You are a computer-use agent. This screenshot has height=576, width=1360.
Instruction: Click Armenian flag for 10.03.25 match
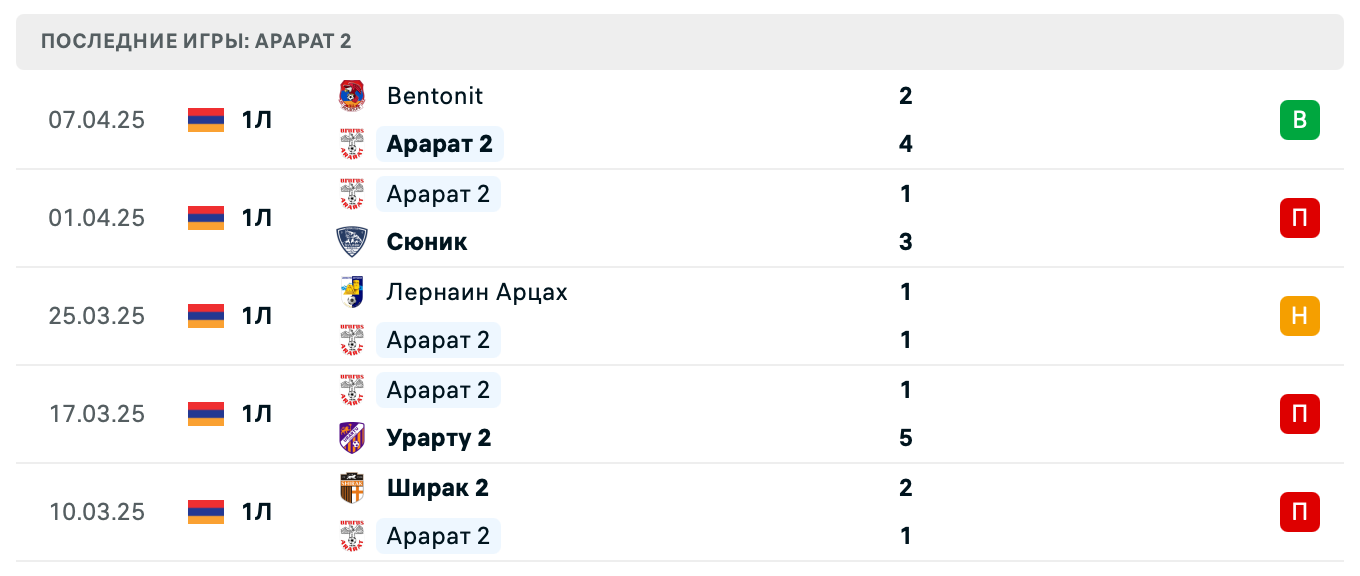pos(206,512)
